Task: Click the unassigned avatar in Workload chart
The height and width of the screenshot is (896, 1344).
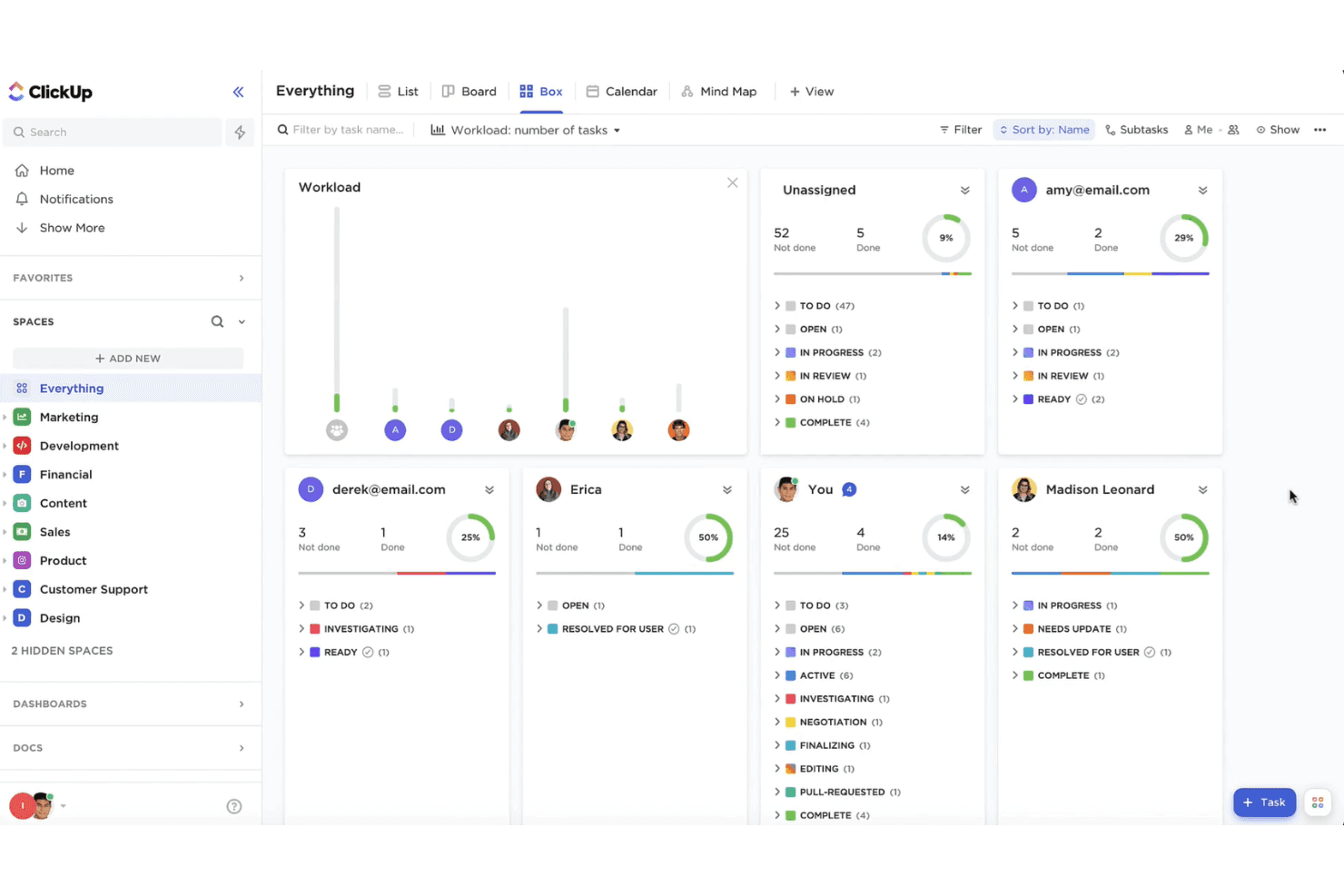Action: coord(337,430)
